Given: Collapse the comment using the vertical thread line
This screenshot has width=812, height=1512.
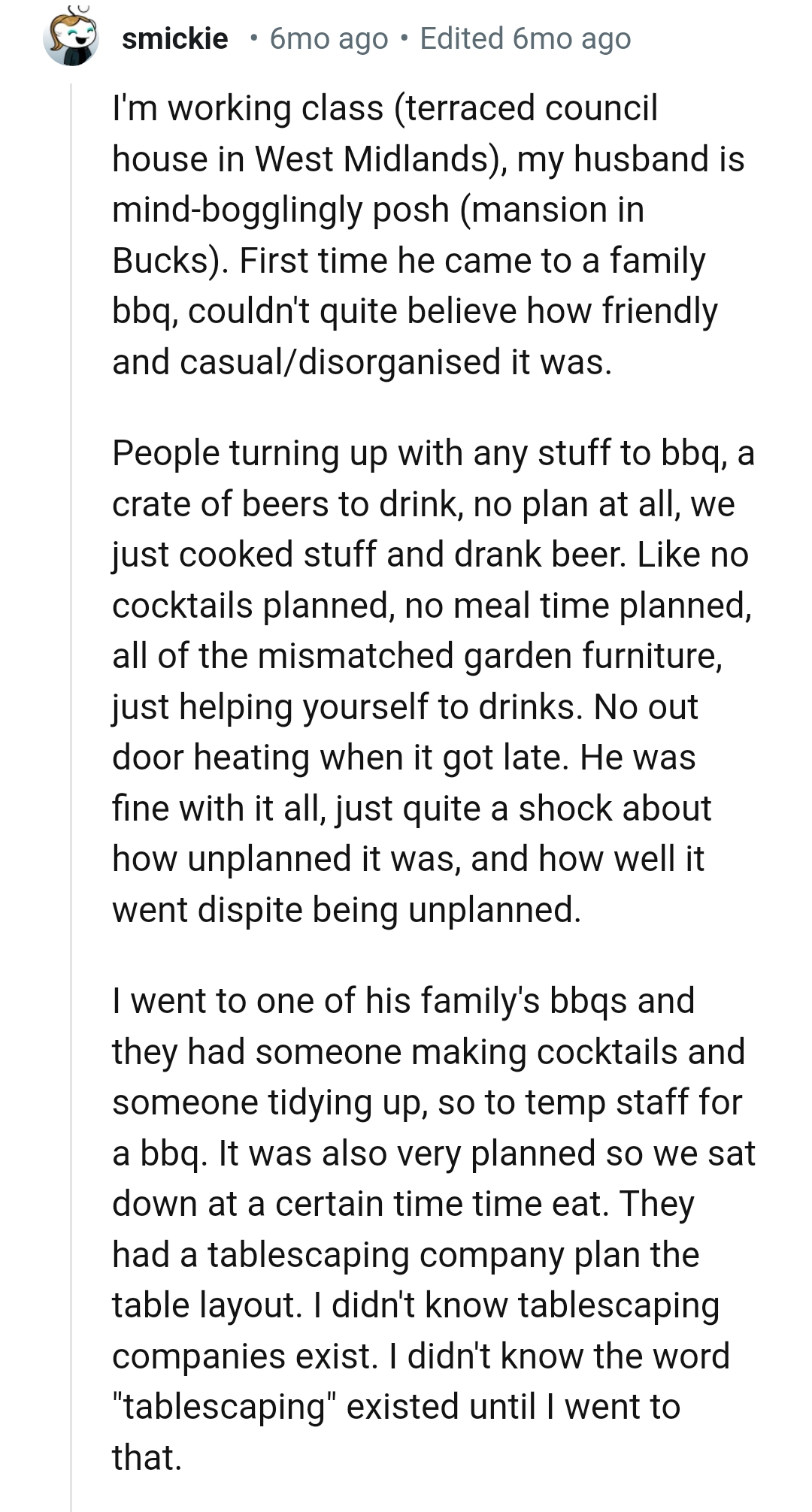Looking at the screenshot, I should pos(71,751).
